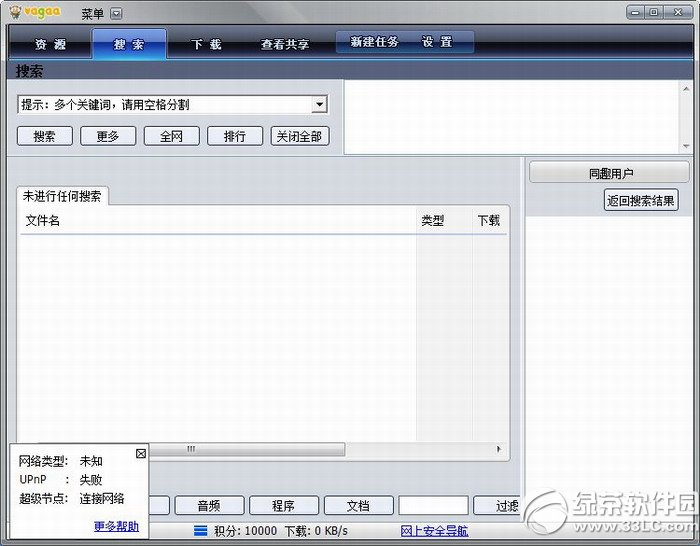Sort by 下载 column header
Viewport: 700px width, 546px height.
(489, 221)
